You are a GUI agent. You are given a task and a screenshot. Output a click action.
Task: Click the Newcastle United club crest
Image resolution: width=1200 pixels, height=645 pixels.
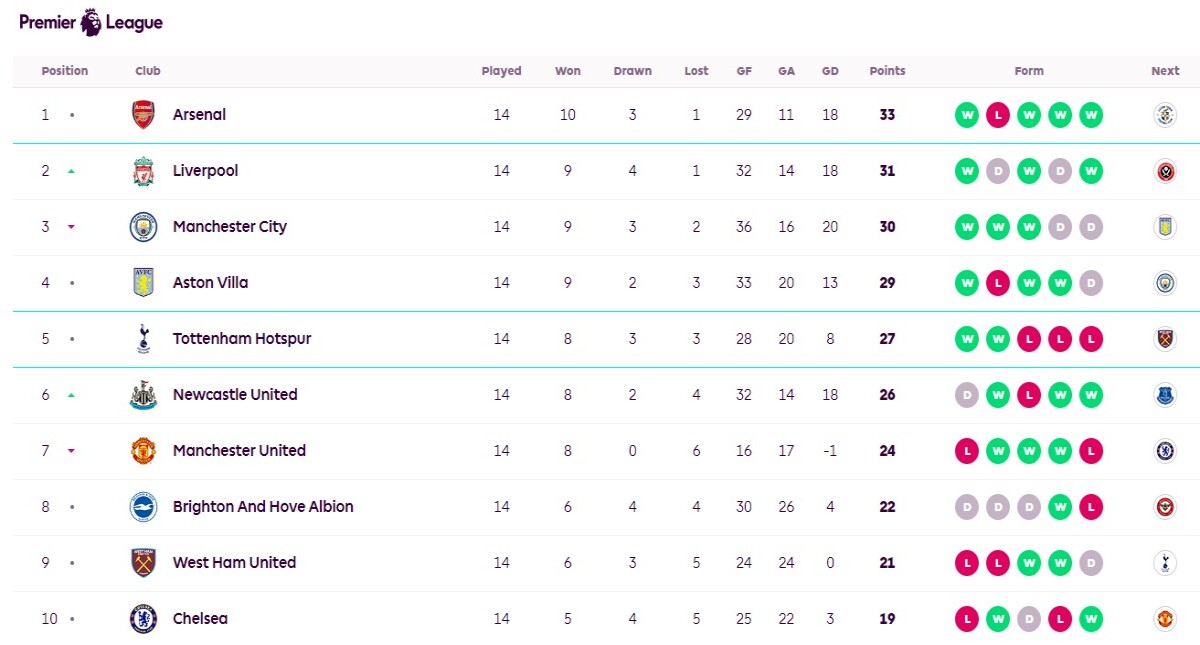click(143, 395)
